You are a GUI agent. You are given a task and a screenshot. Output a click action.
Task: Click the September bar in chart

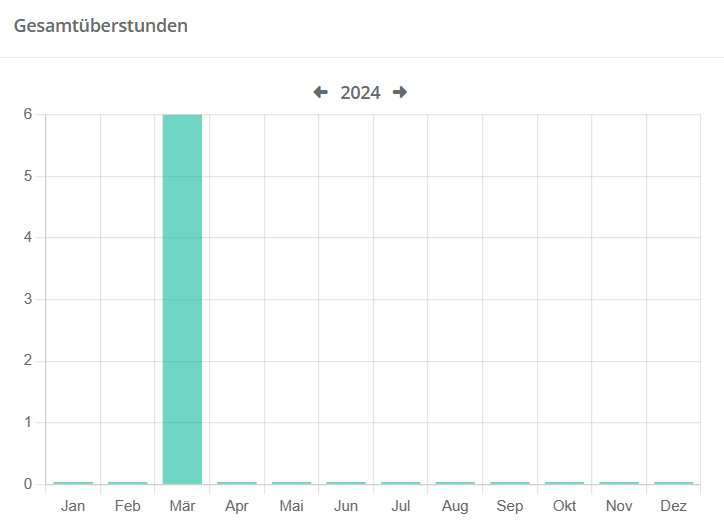(x=509, y=483)
